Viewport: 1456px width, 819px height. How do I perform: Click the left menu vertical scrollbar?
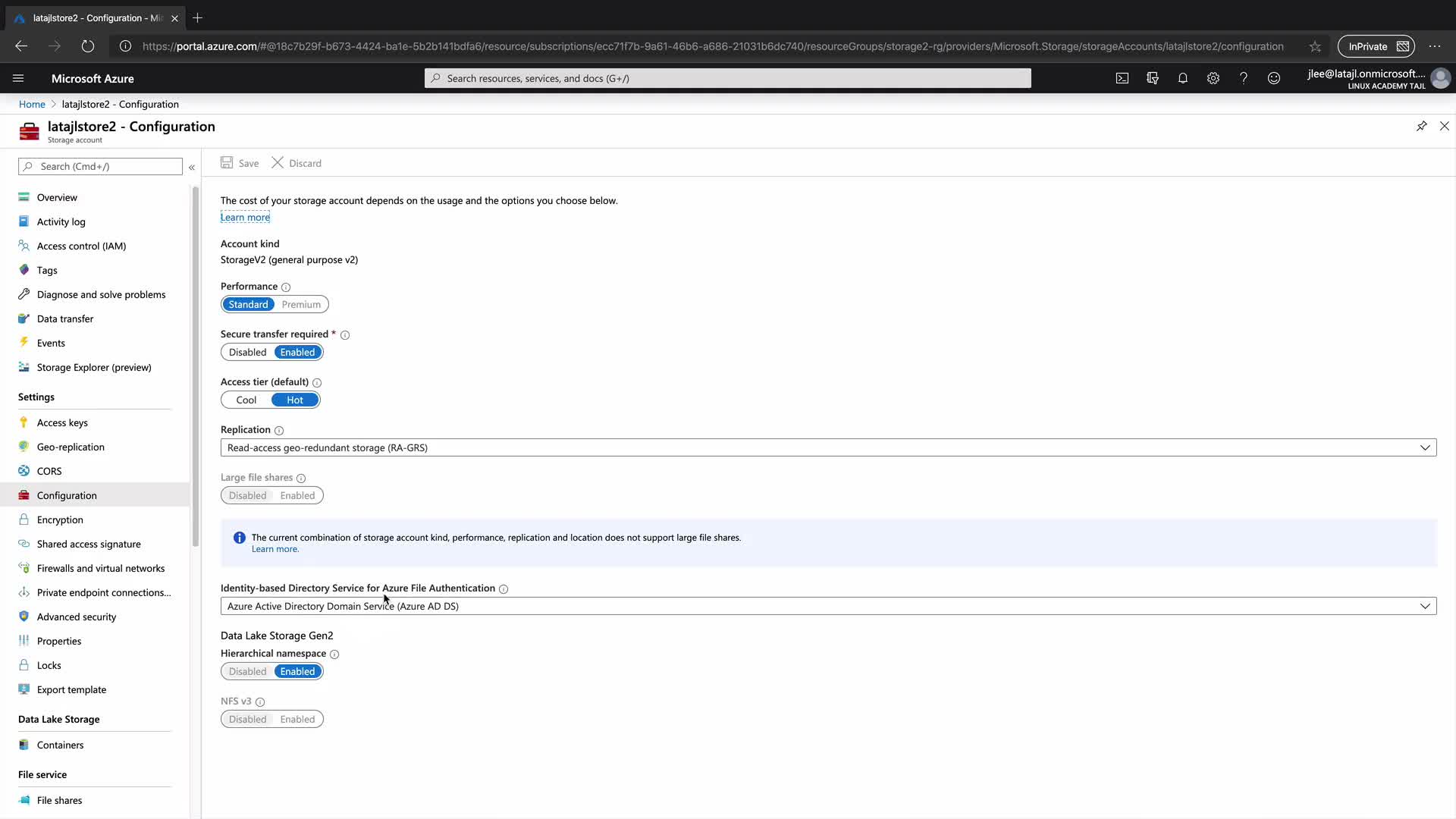point(196,364)
